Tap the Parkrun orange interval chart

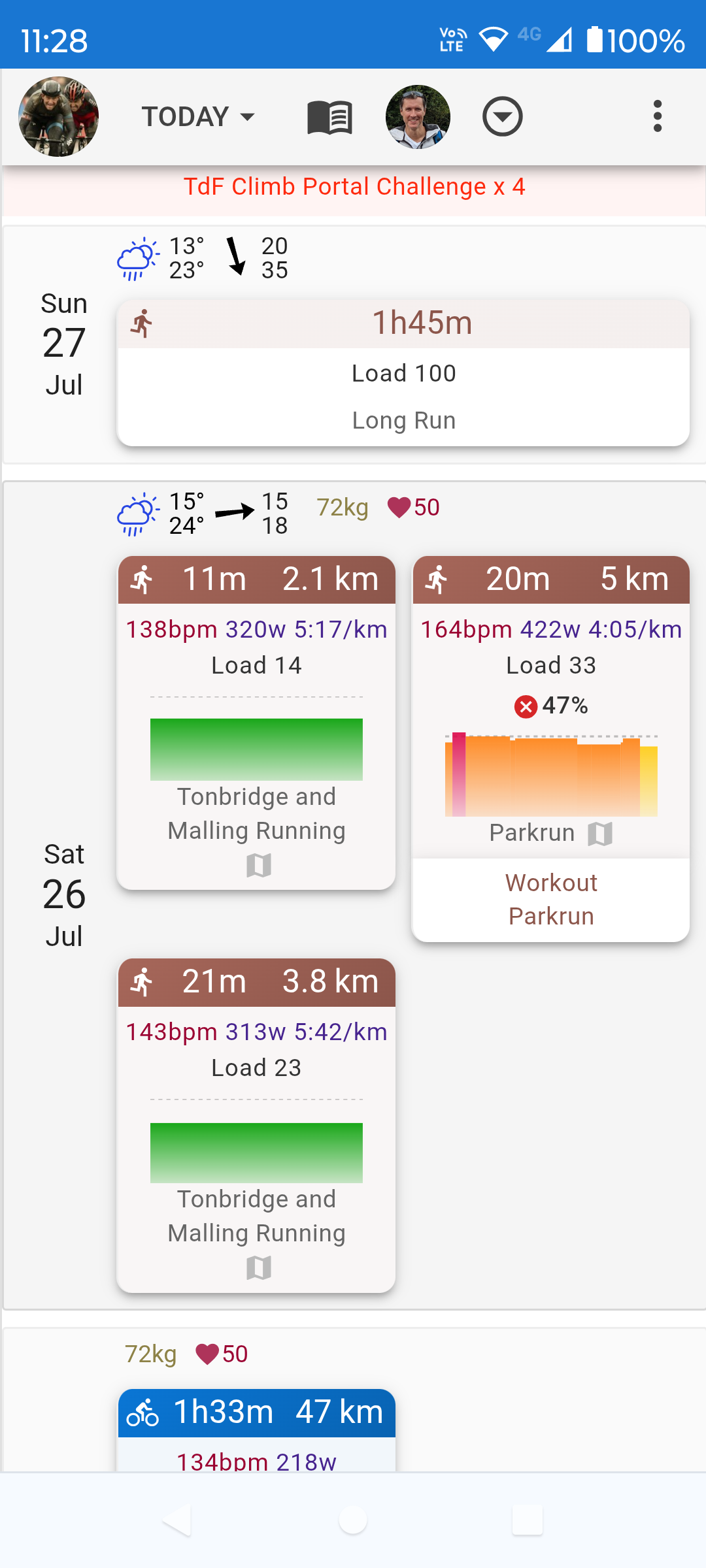coord(551,776)
